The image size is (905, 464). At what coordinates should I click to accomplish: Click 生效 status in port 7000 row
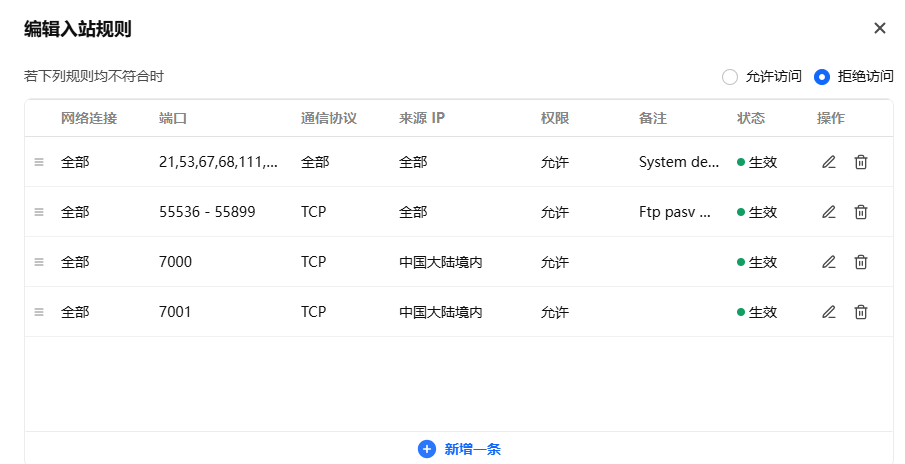757,262
